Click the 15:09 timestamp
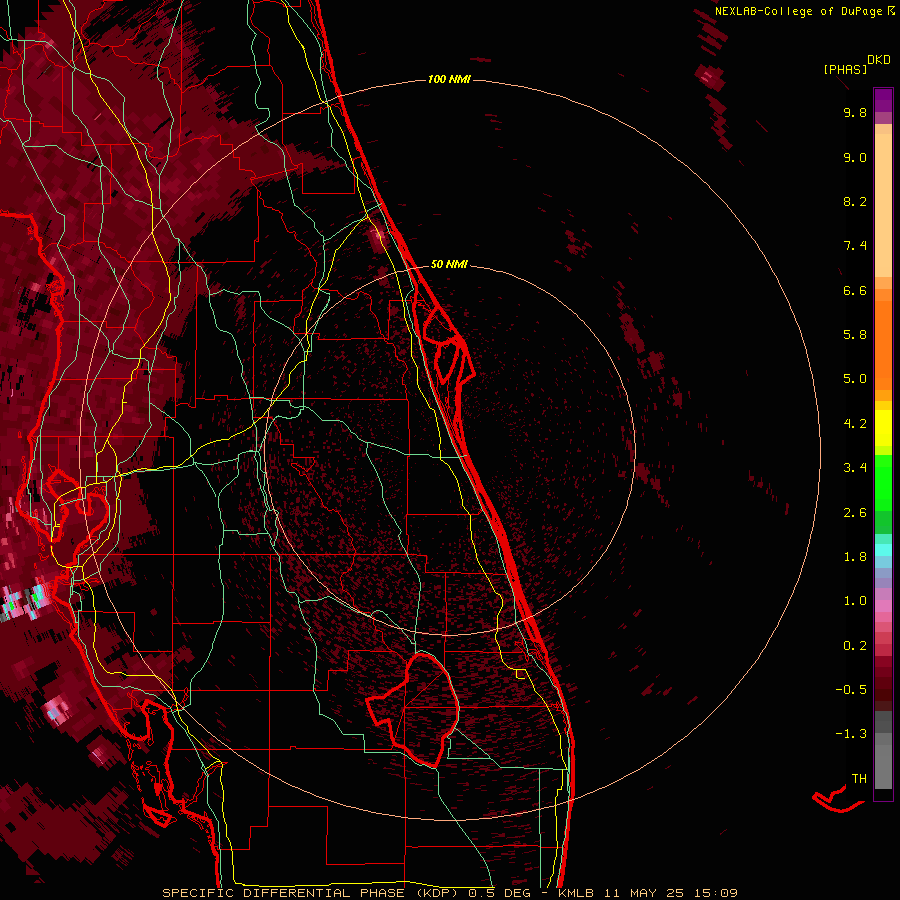Screen dimensions: 900x900 click(715, 893)
